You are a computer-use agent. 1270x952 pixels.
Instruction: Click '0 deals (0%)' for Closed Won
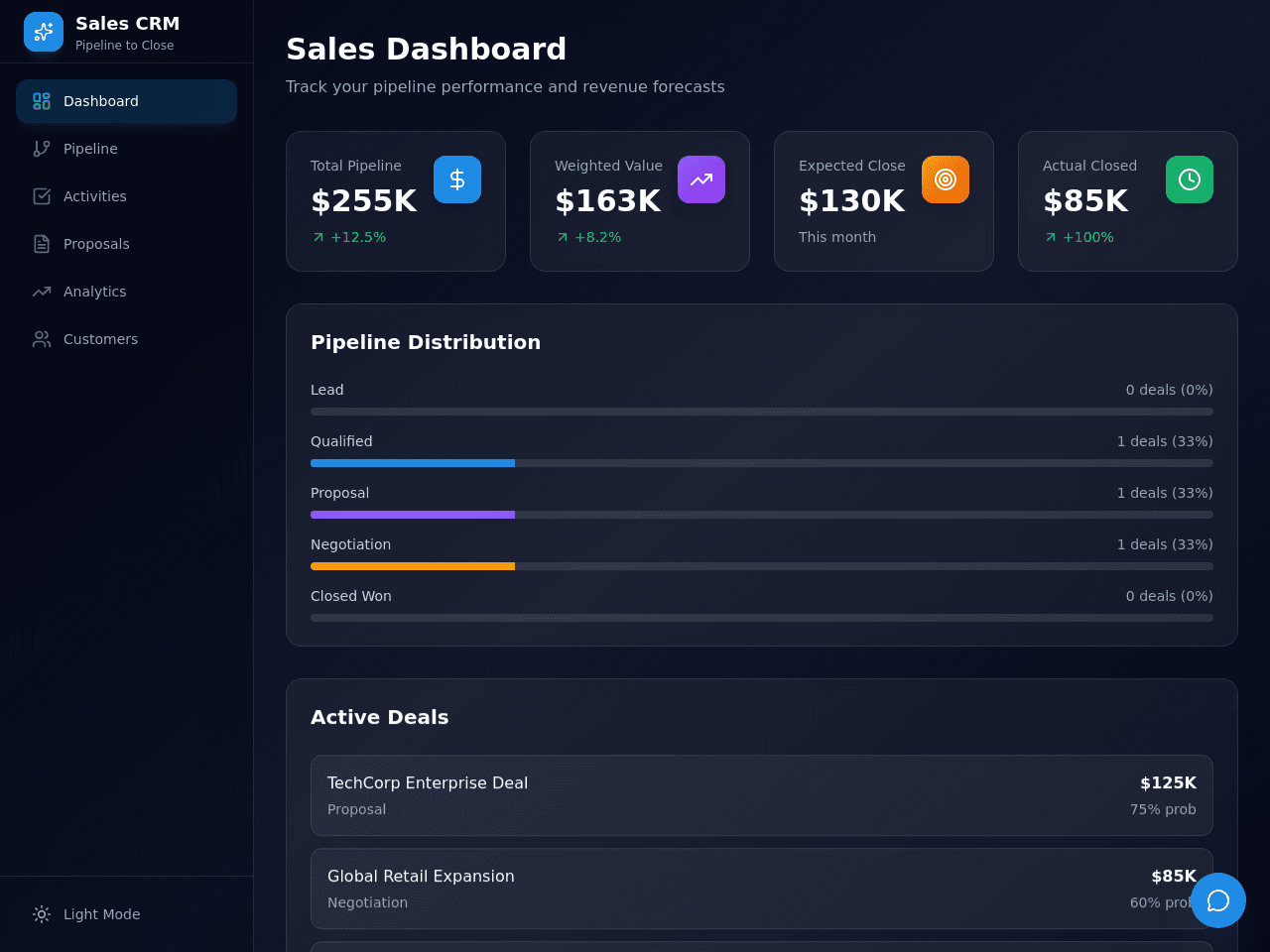pos(1170,596)
